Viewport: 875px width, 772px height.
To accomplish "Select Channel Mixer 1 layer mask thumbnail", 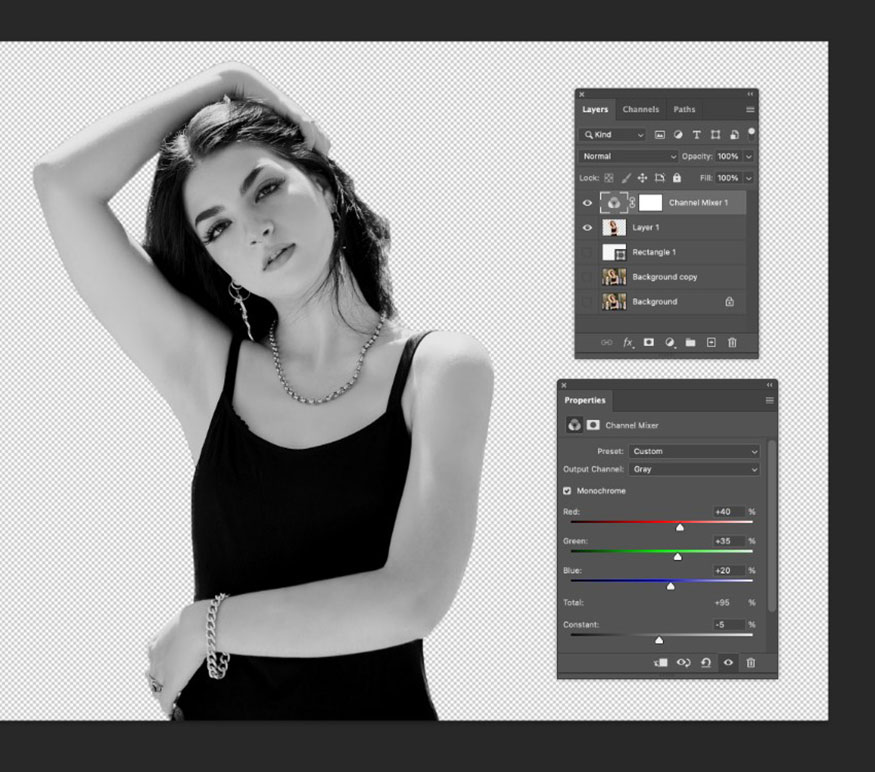I will click(650, 203).
